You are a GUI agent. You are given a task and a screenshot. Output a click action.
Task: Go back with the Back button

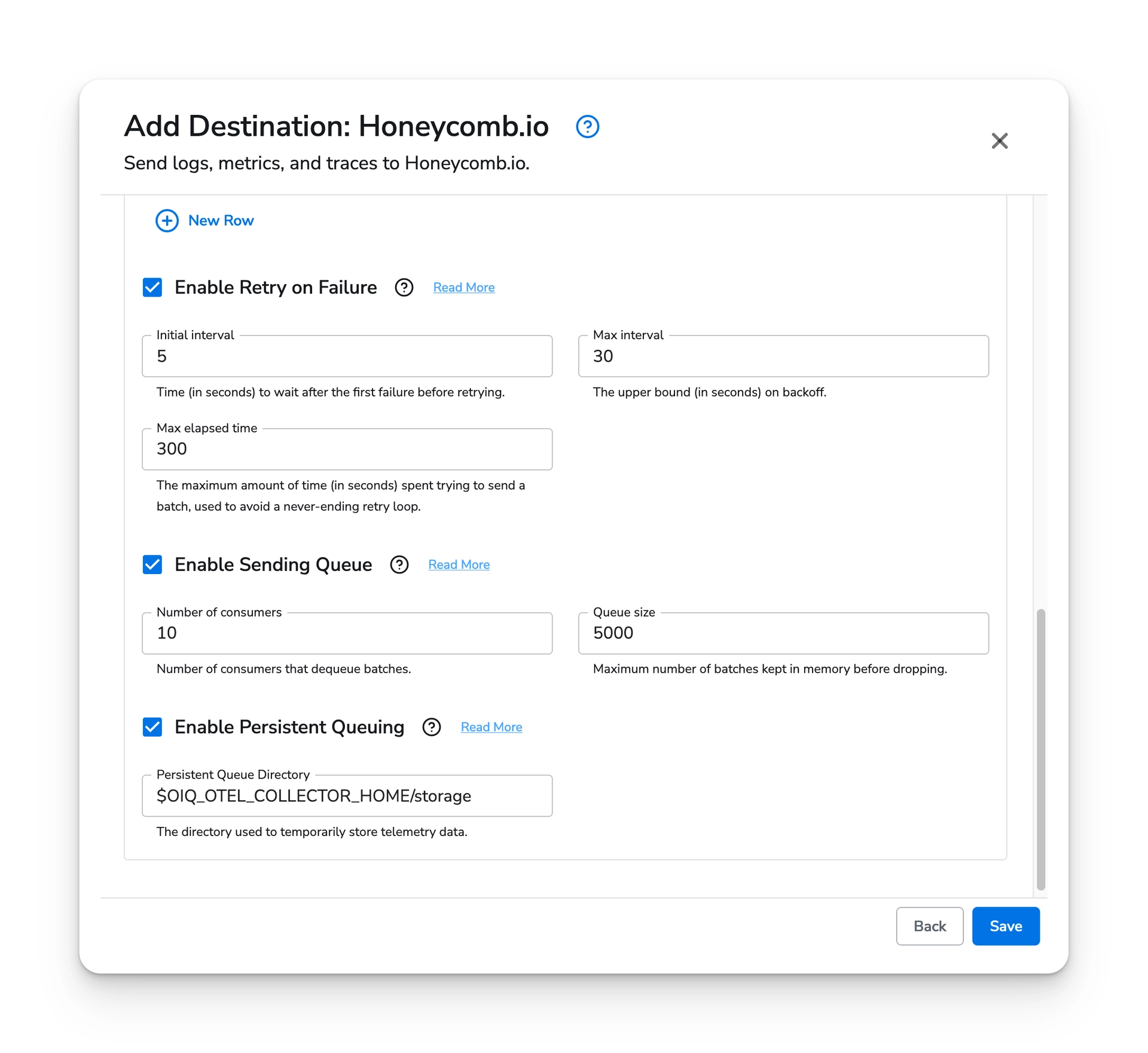pos(929,926)
